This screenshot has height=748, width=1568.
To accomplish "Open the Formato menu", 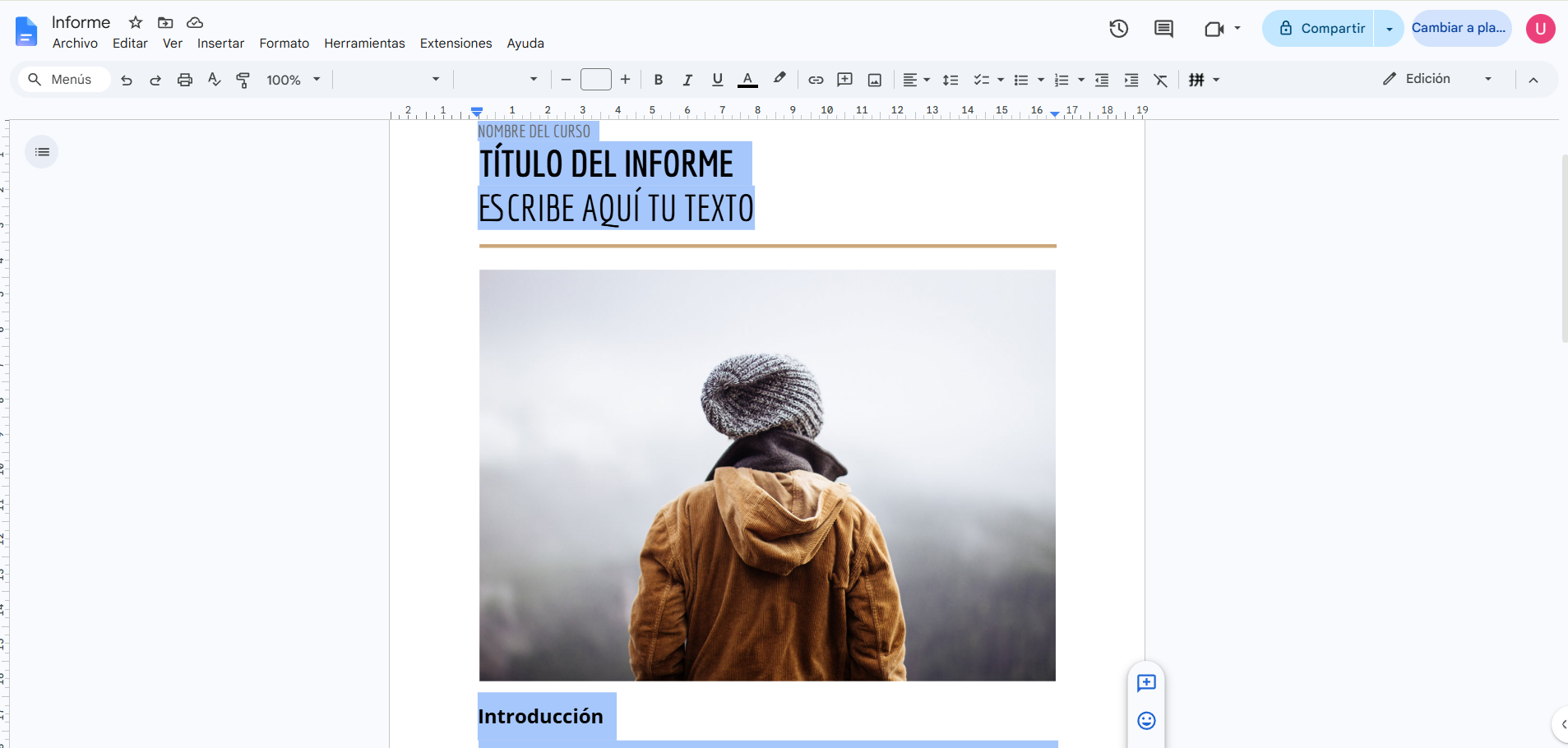I will point(284,44).
